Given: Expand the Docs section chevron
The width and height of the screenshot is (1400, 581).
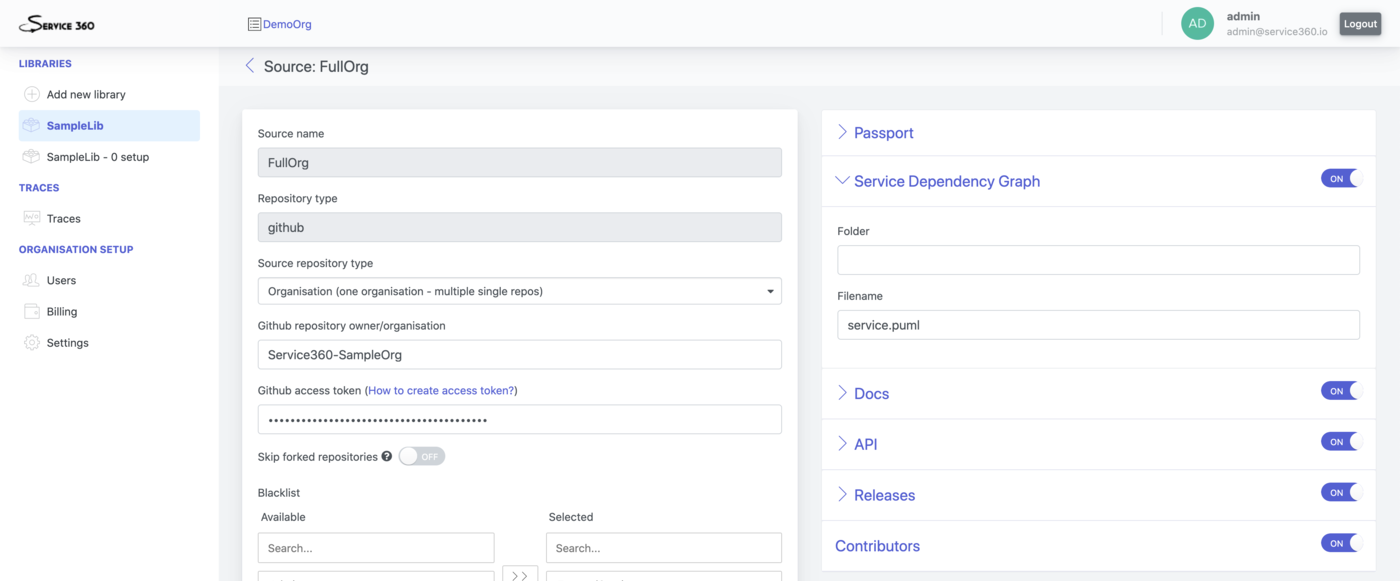Looking at the screenshot, I should [x=842, y=393].
